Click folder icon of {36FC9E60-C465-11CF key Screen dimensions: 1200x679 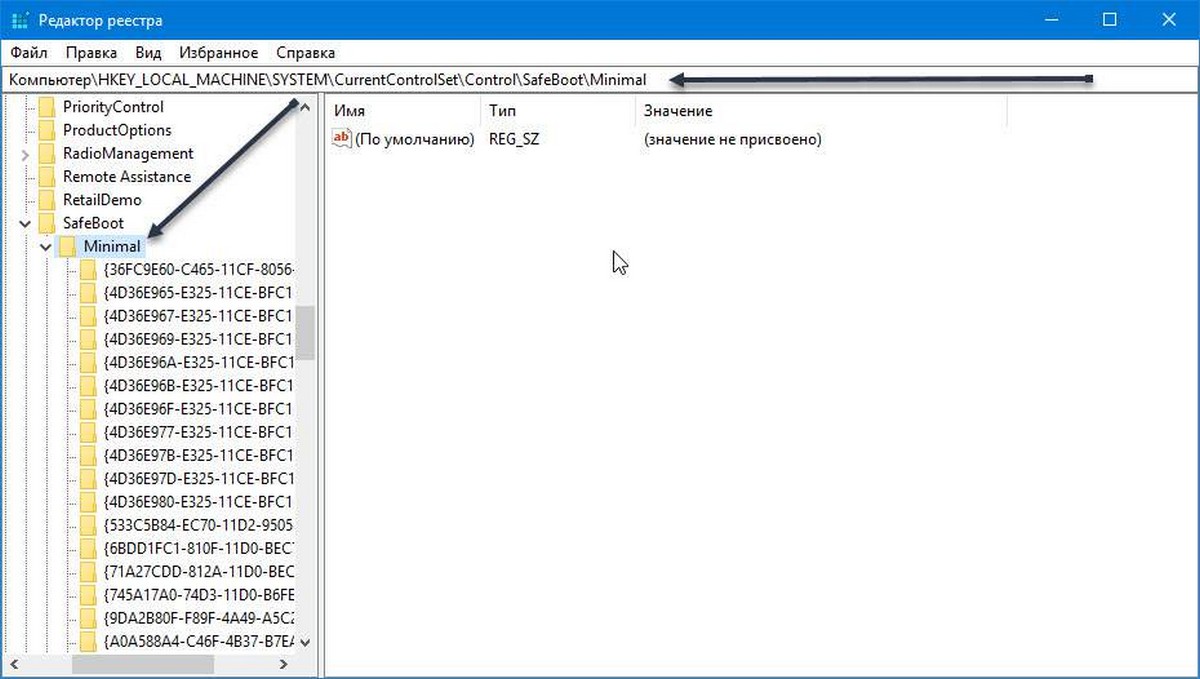[88, 270]
